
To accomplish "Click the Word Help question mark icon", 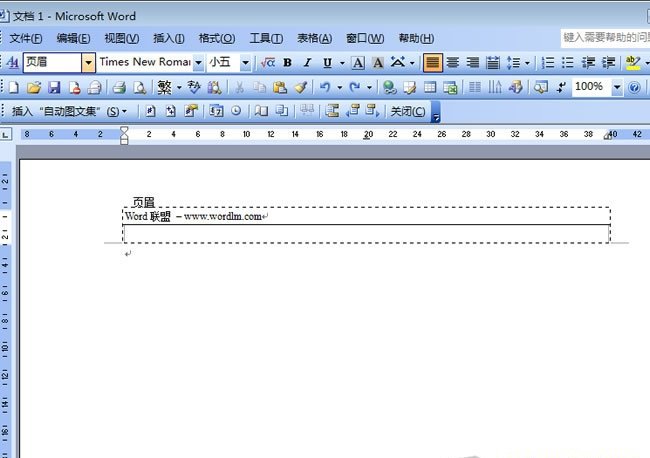I will pyautogui.click(x=634, y=87).
